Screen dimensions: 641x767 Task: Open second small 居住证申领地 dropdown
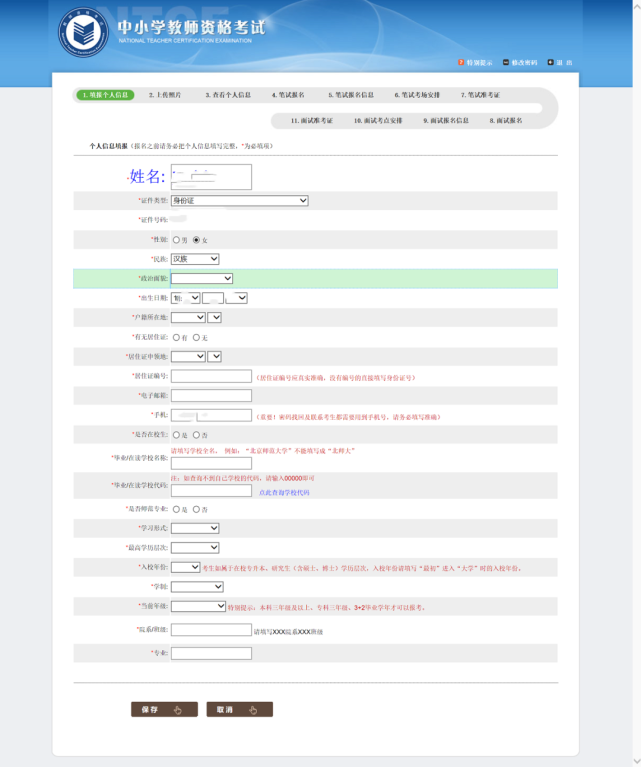click(x=214, y=357)
